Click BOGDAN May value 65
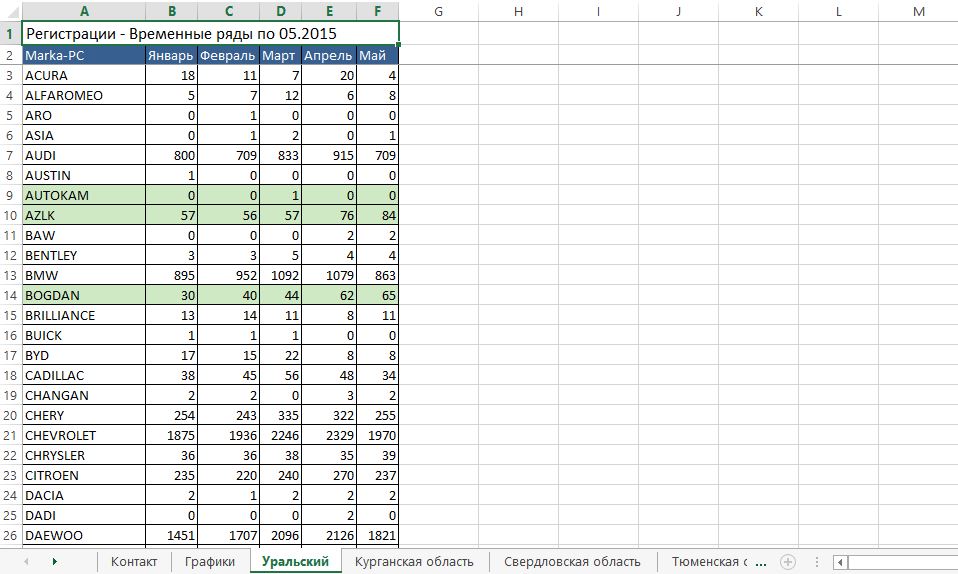This screenshot has height=574, width=958. tap(378, 295)
